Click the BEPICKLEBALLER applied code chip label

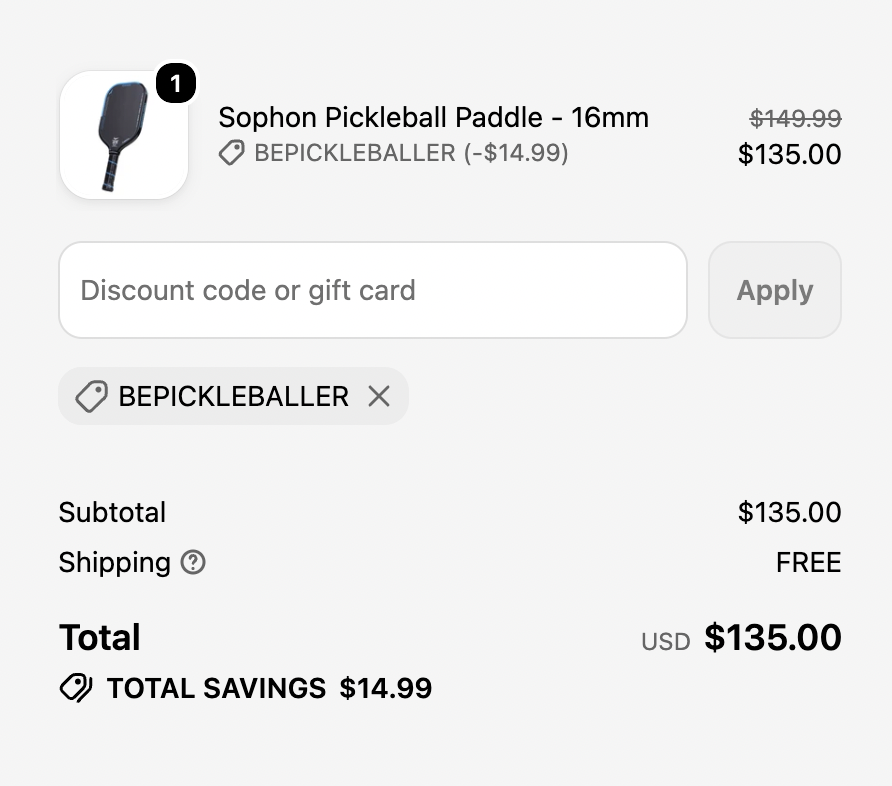coord(233,396)
